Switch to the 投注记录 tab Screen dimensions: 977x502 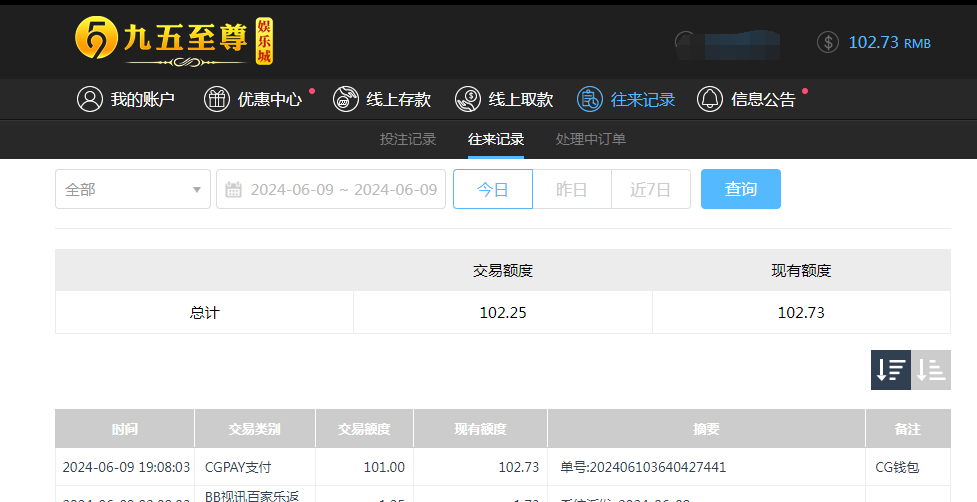click(x=408, y=139)
